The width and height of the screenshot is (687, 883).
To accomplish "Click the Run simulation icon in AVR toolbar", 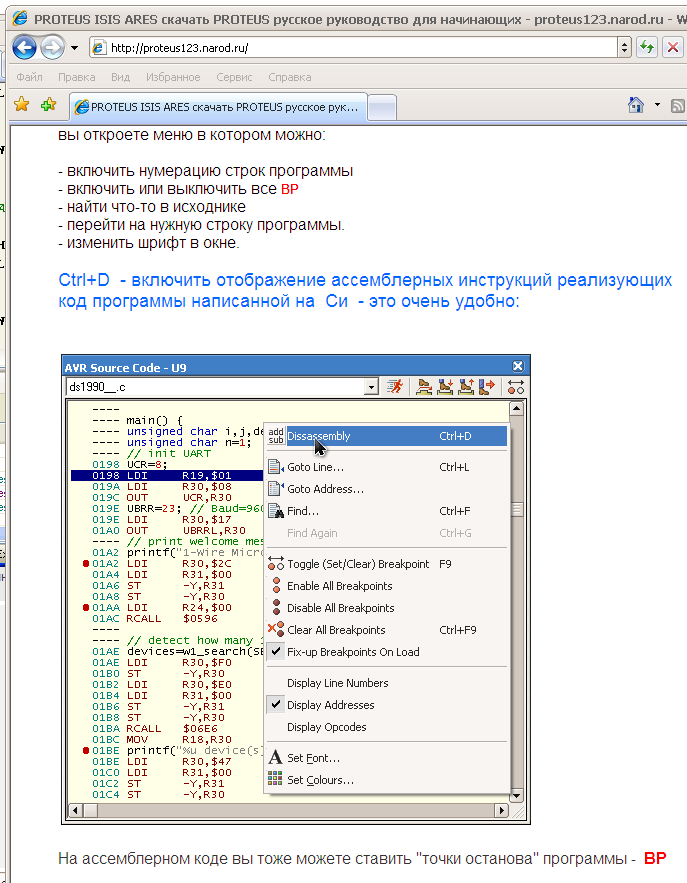I will point(397,386).
